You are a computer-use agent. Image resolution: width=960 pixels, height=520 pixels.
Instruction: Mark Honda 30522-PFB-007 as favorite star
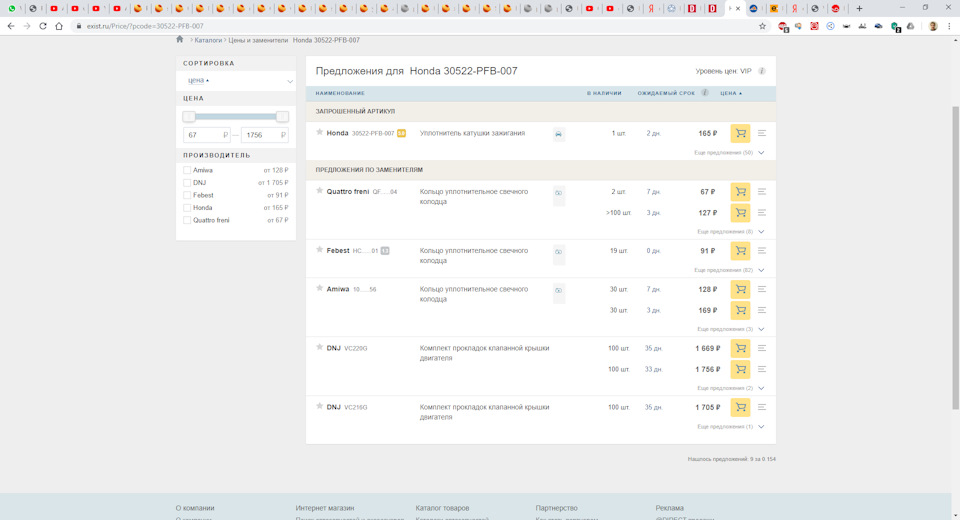319,132
